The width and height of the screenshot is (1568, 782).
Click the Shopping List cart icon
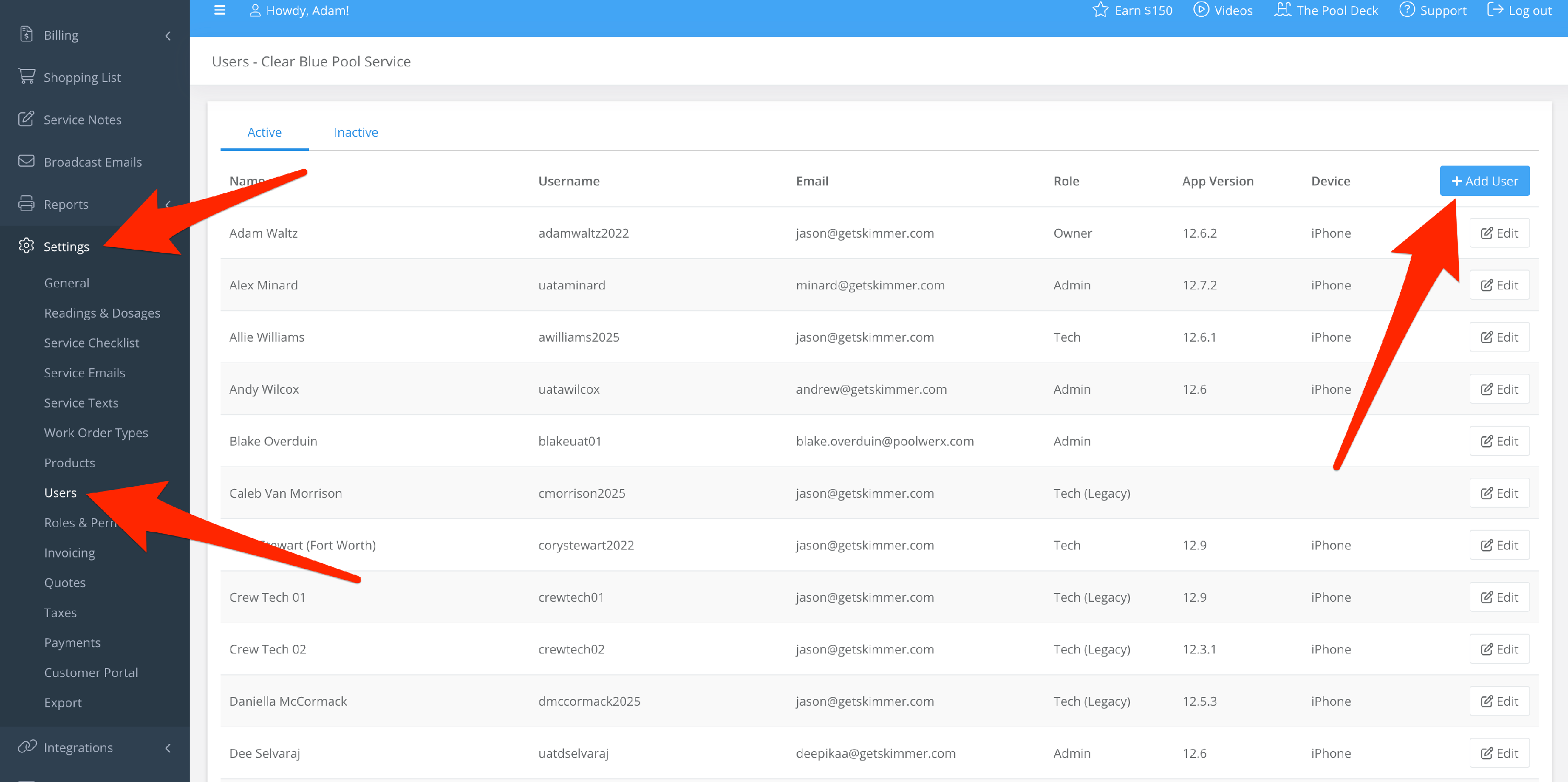(26, 77)
